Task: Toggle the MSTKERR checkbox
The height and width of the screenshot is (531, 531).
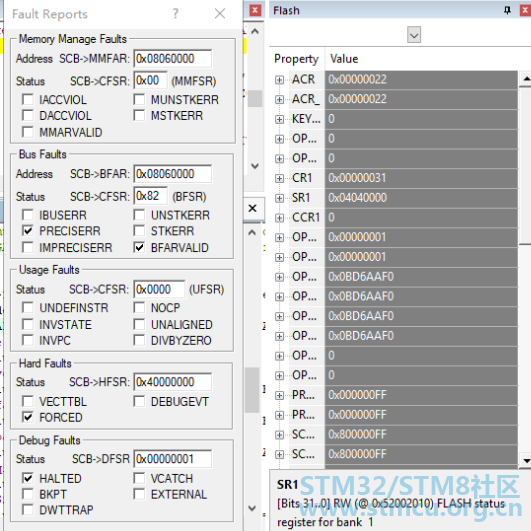Action: [x=139, y=115]
